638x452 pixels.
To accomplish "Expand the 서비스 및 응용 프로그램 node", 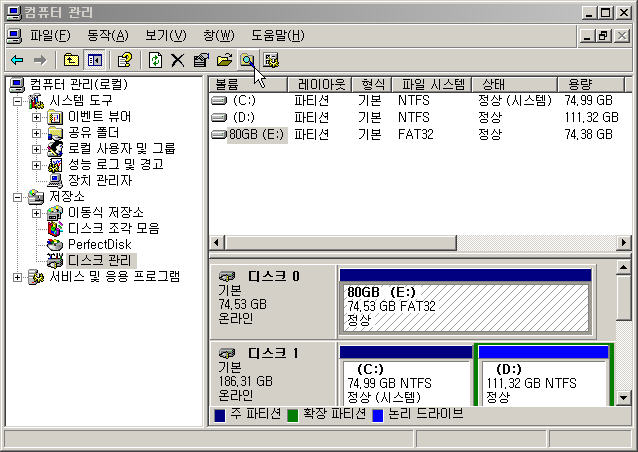I will [x=17, y=277].
